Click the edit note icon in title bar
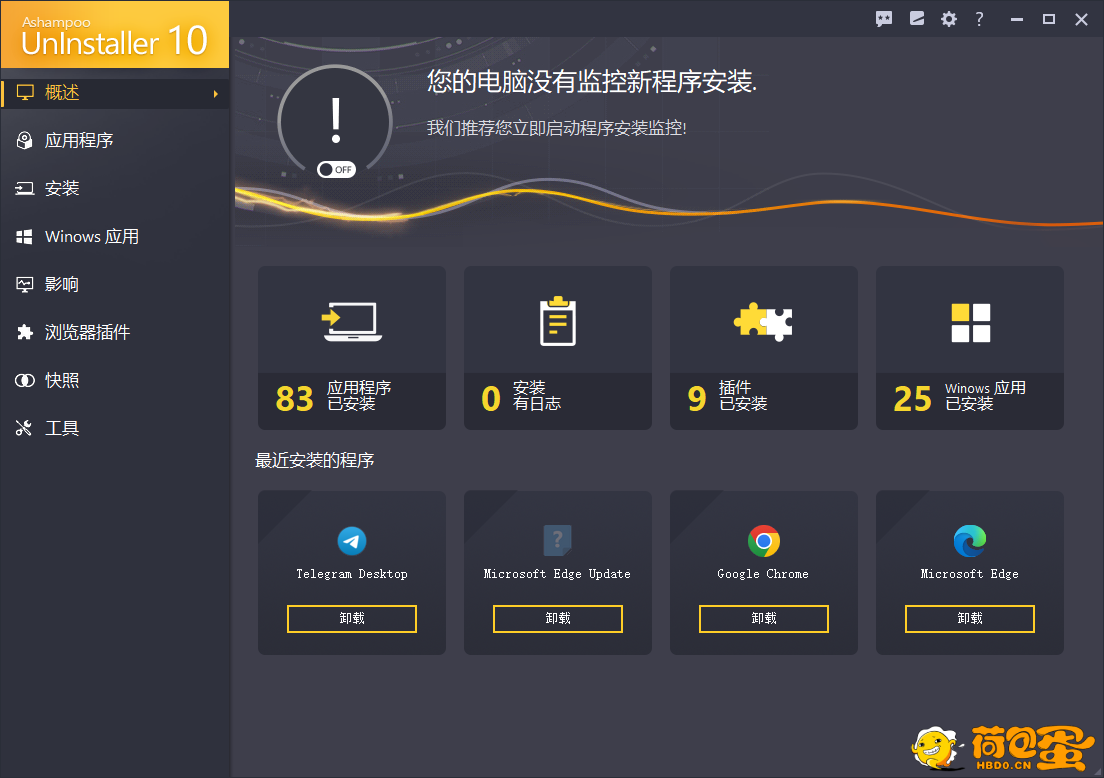The height and width of the screenshot is (778, 1104). (x=917, y=19)
